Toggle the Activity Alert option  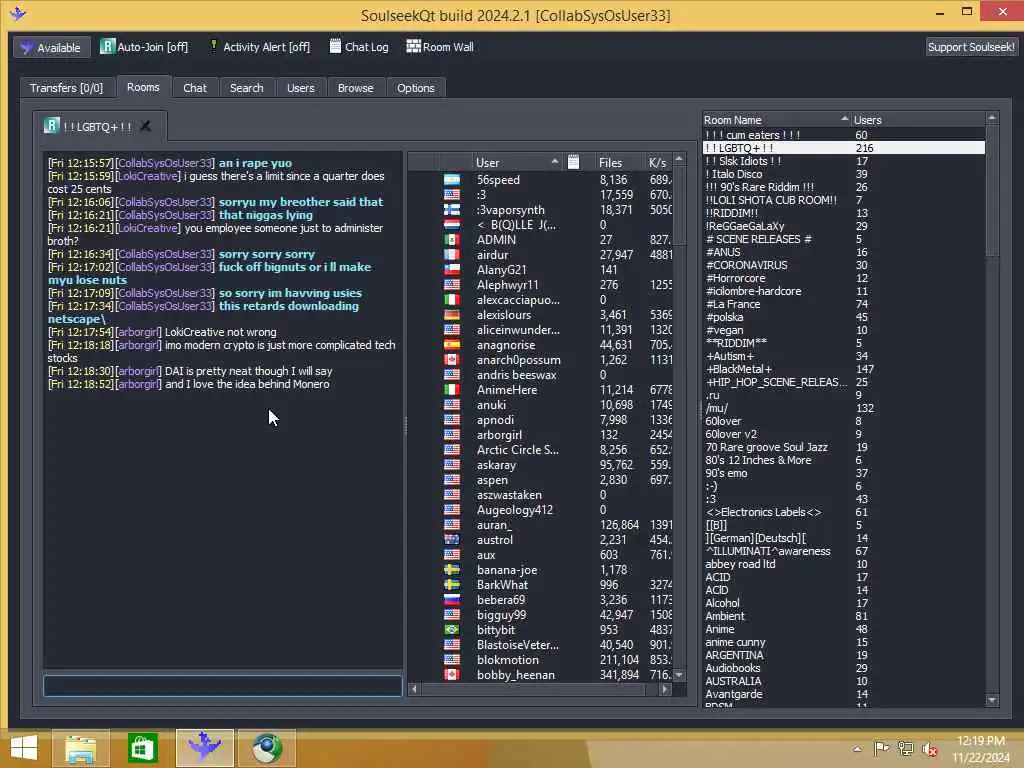tap(259, 47)
